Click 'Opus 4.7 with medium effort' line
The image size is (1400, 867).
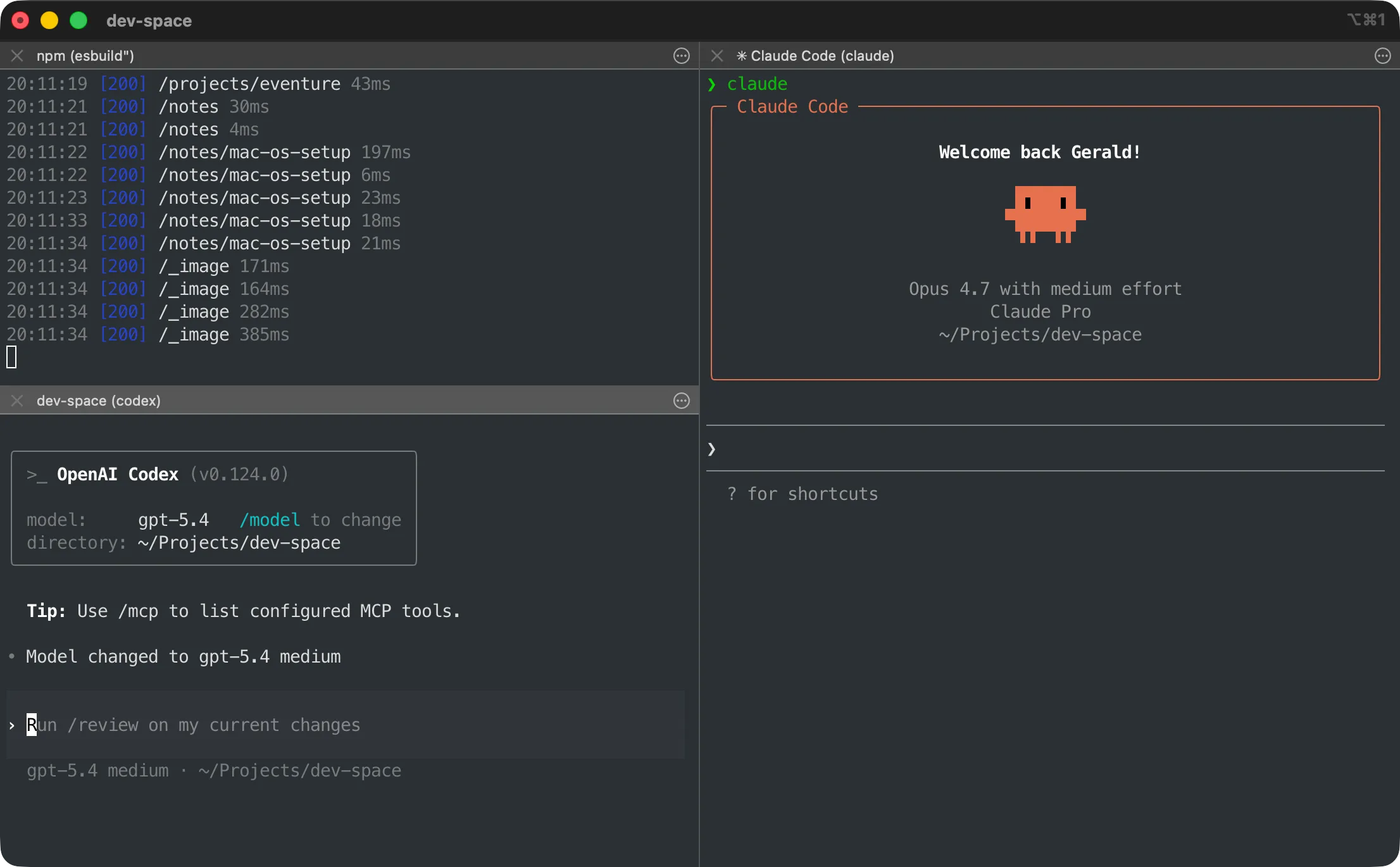[1046, 289]
